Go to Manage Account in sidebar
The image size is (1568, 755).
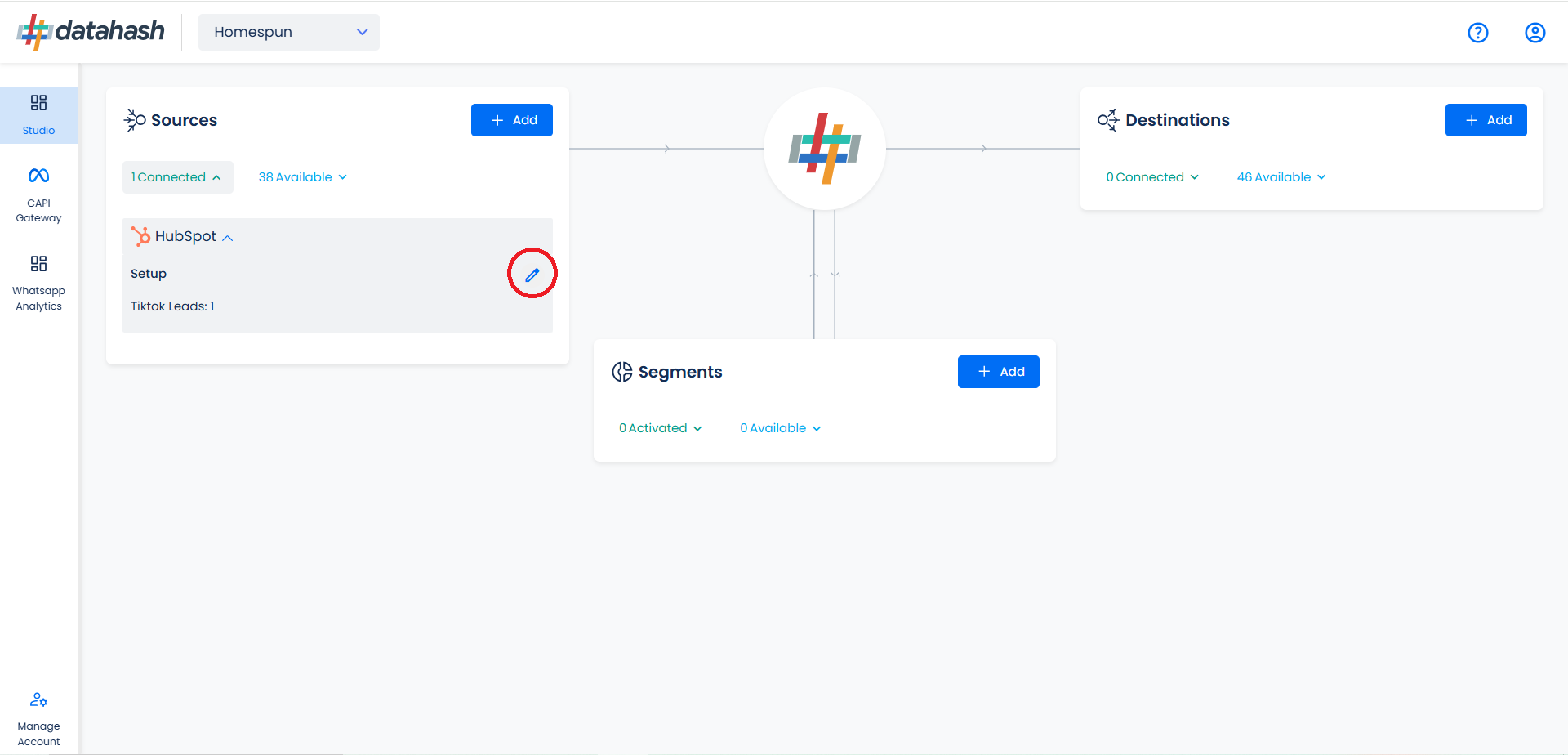point(38,718)
